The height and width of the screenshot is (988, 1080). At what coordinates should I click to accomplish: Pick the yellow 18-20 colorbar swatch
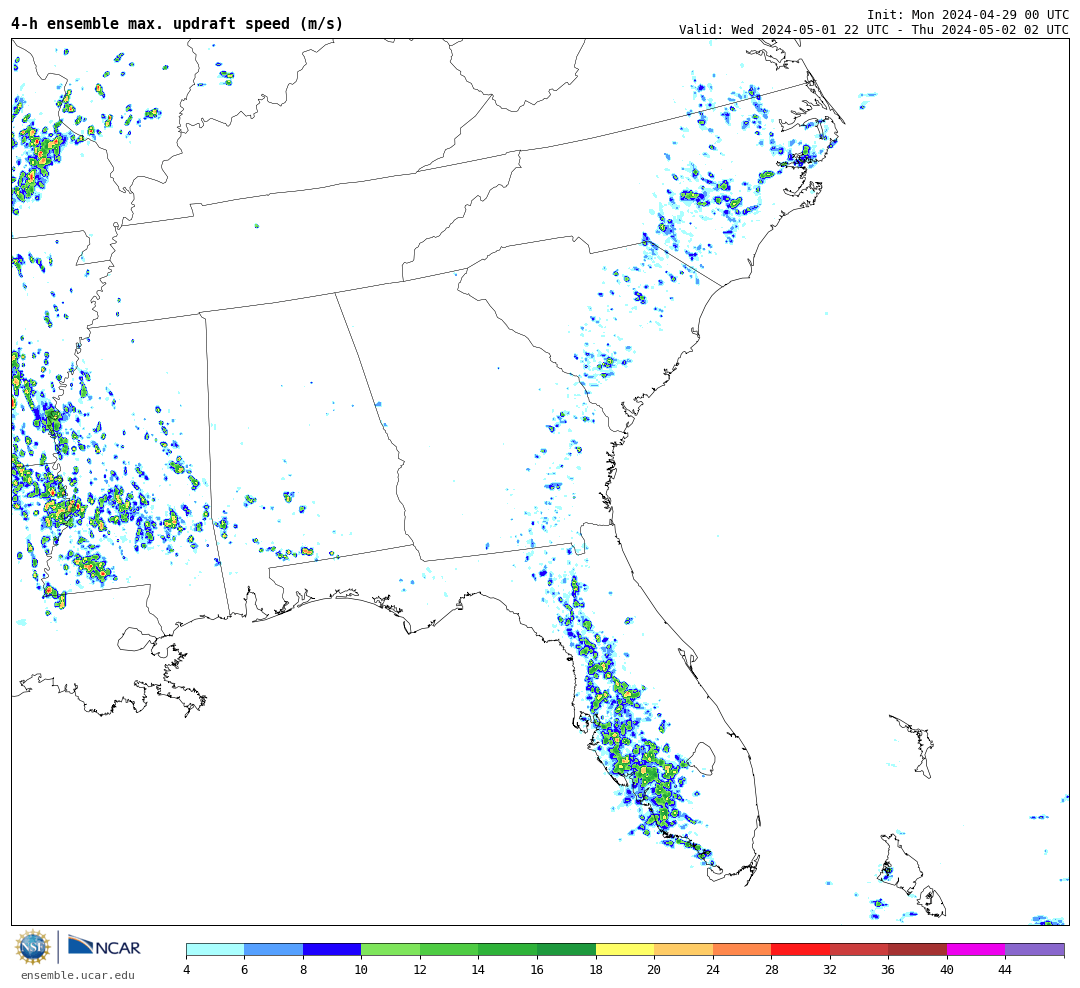pos(625,950)
